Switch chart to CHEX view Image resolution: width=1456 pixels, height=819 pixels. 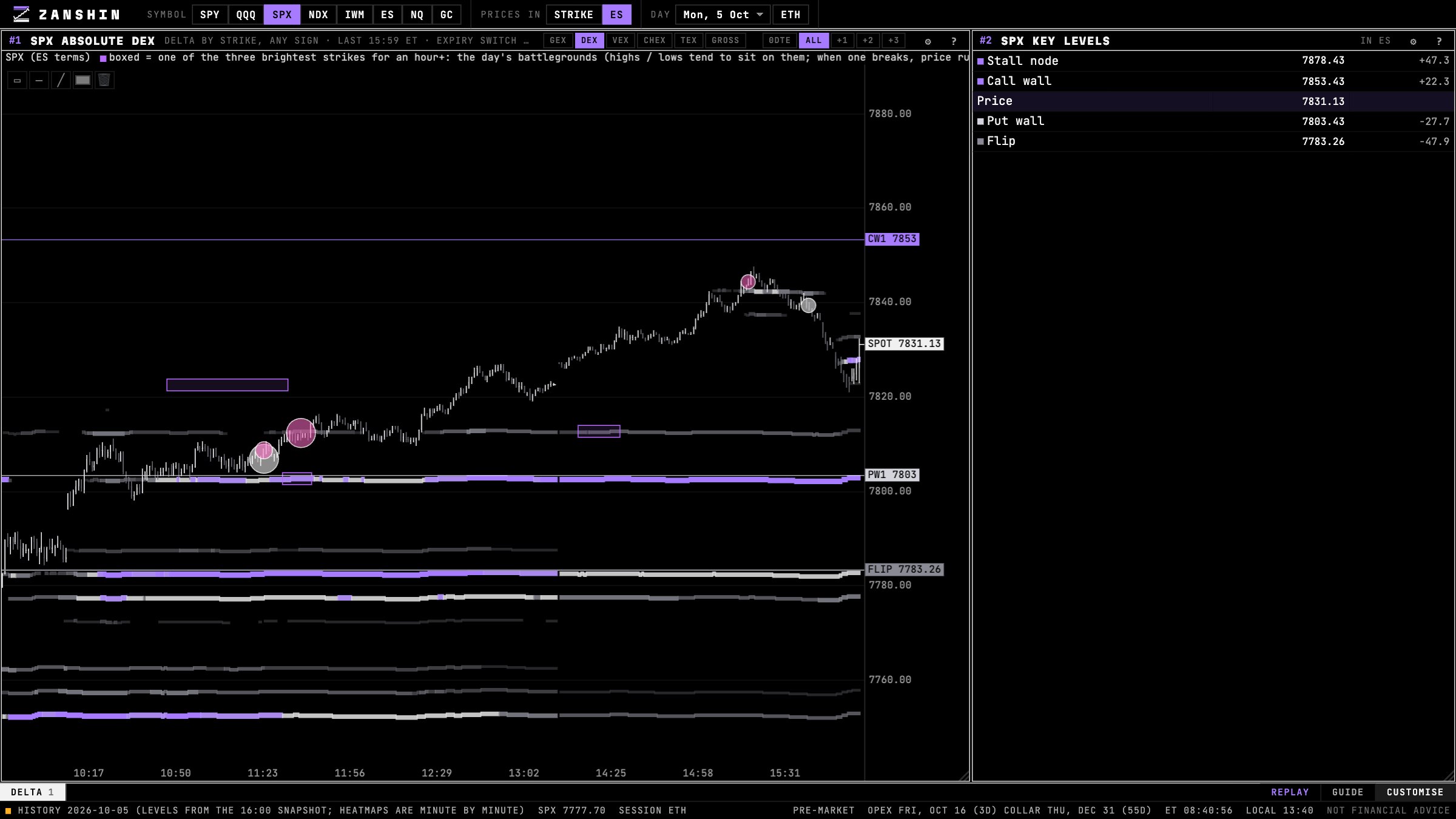655,41
